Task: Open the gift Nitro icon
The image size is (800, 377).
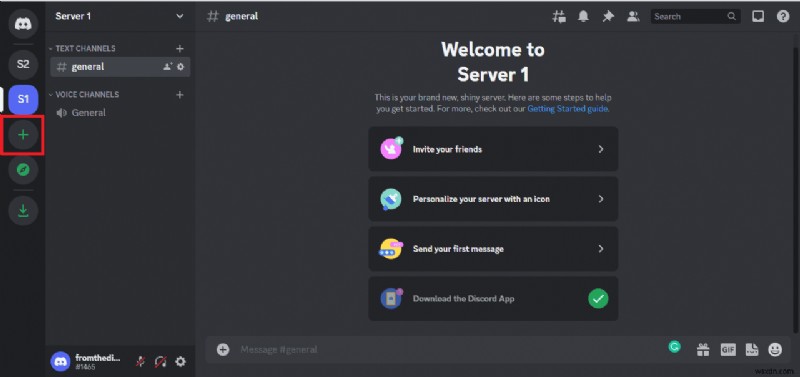Action: coord(703,349)
